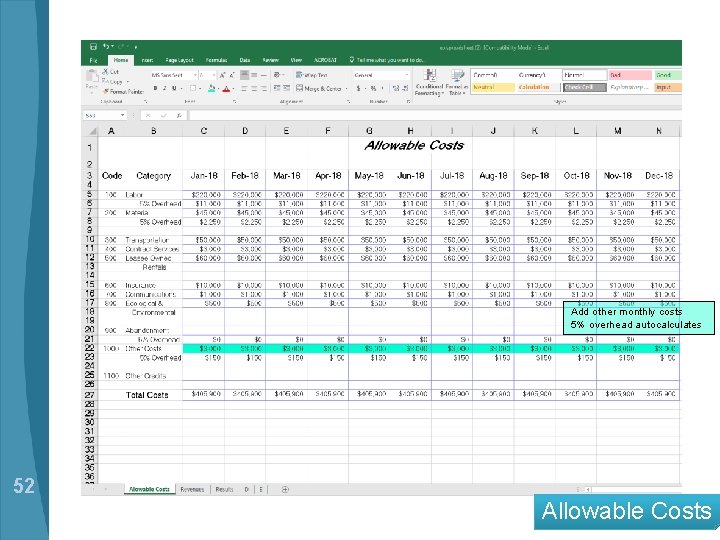Open the Name Box dropdown arrow
Viewport: 720px width, 540px height.
coord(123,115)
